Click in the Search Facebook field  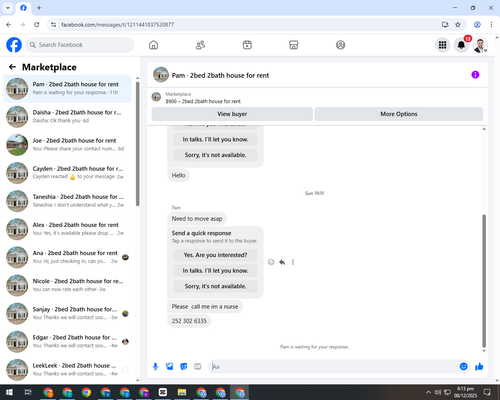[x=80, y=45]
